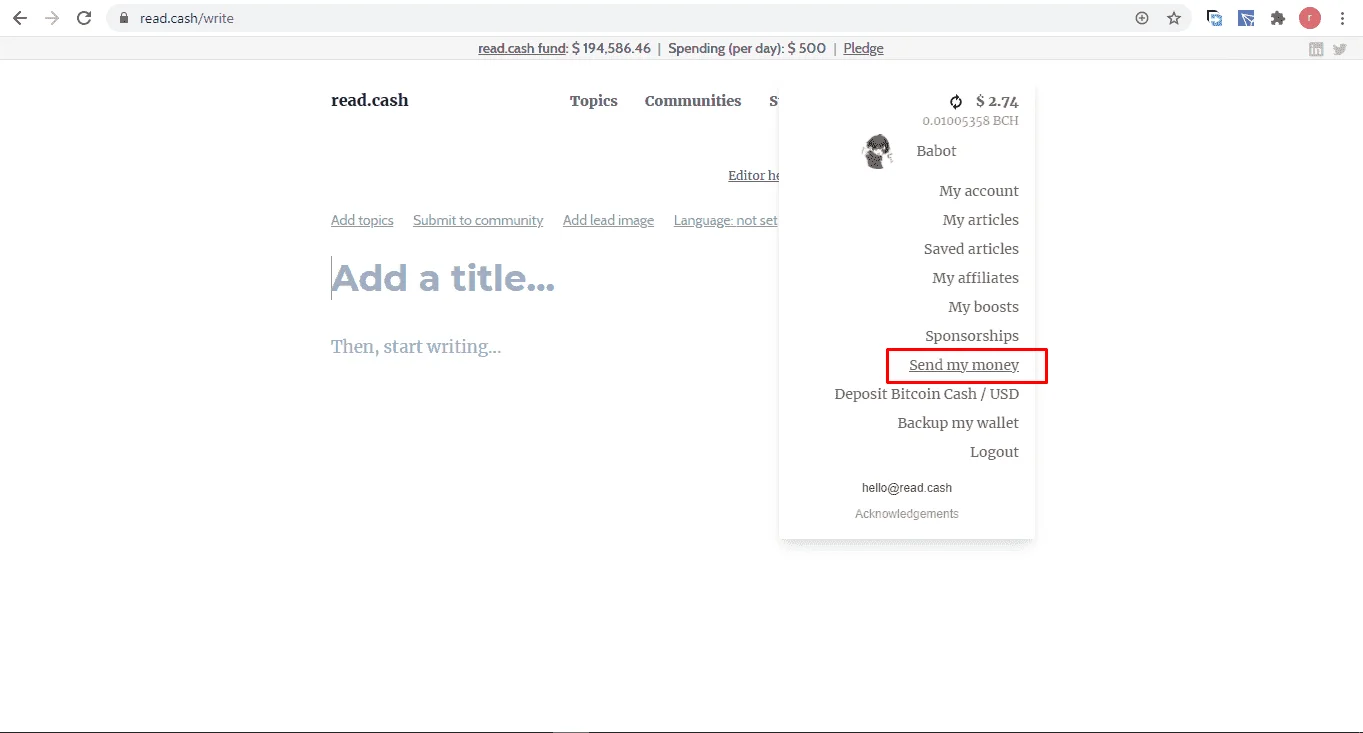Click the Babot profile avatar image
The width and height of the screenshot is (1363, 733).
(877, 151)
